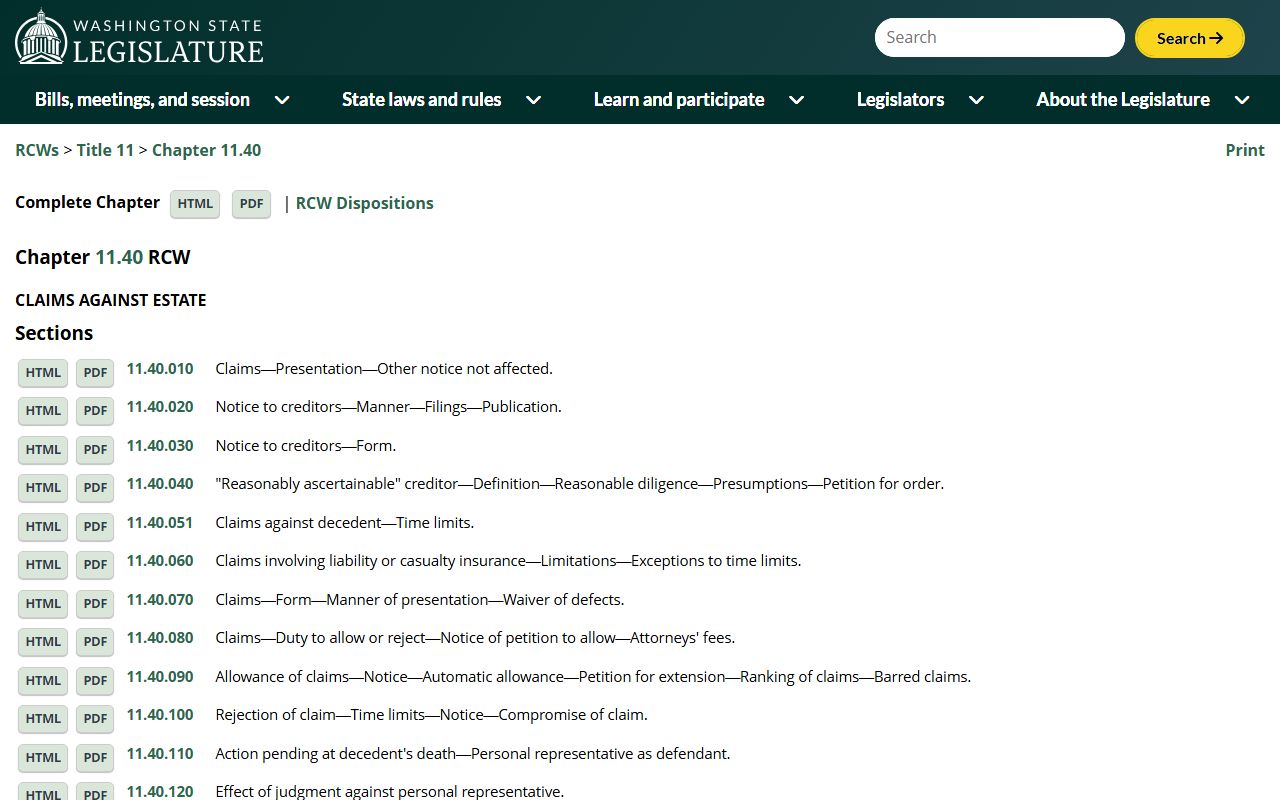Open section 11.40.070 link
Image resolution: width=1280 pixels, height=800 pixels.
tap(160, 599)
